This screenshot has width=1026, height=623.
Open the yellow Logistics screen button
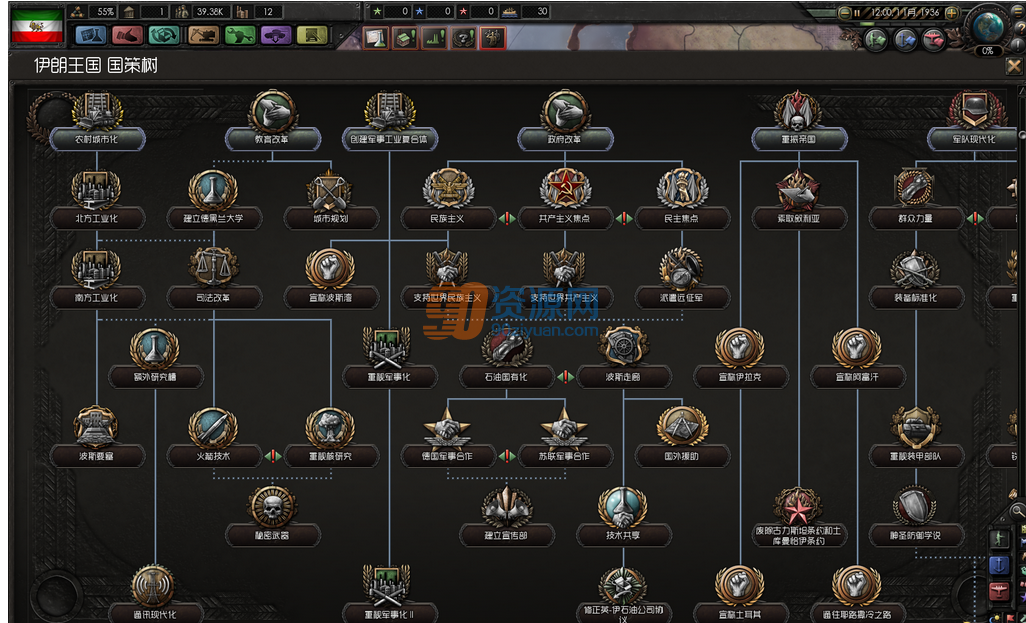tap(312, 35)
